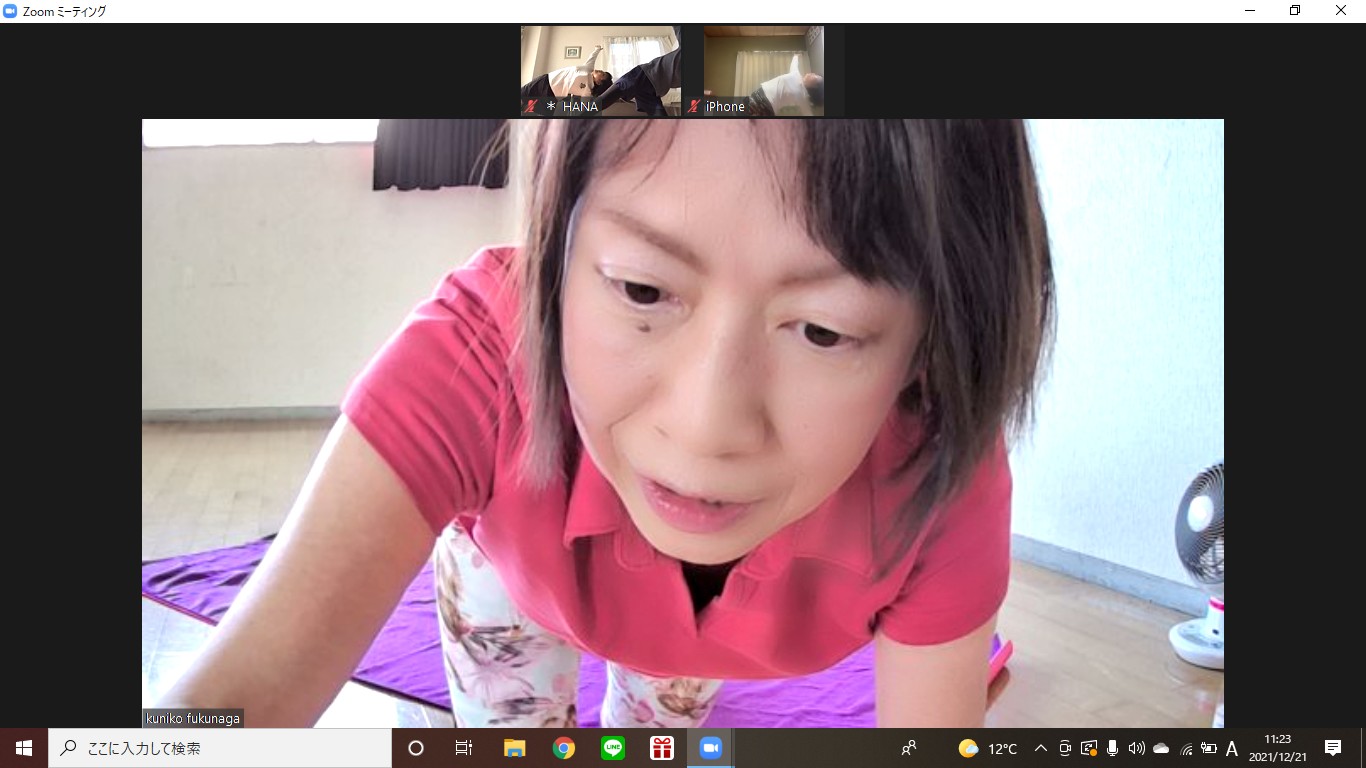Screen dimensions: 1366x768
Task: Open File Explorer from the taskbar
Action: pos(514,748)
